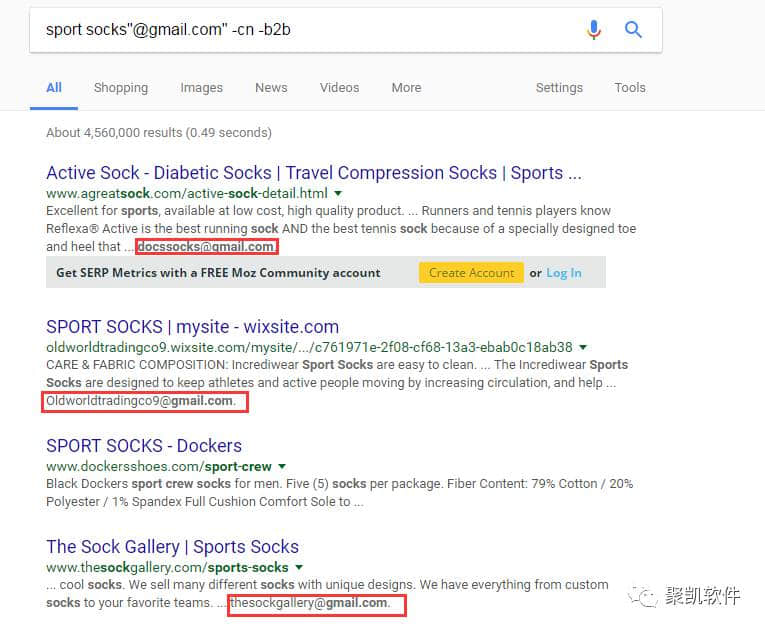Click oldworldtradingco9.wixsite.com/mysite URL text
The height and width of the screenshot is (629, 765).
(309, 348)
